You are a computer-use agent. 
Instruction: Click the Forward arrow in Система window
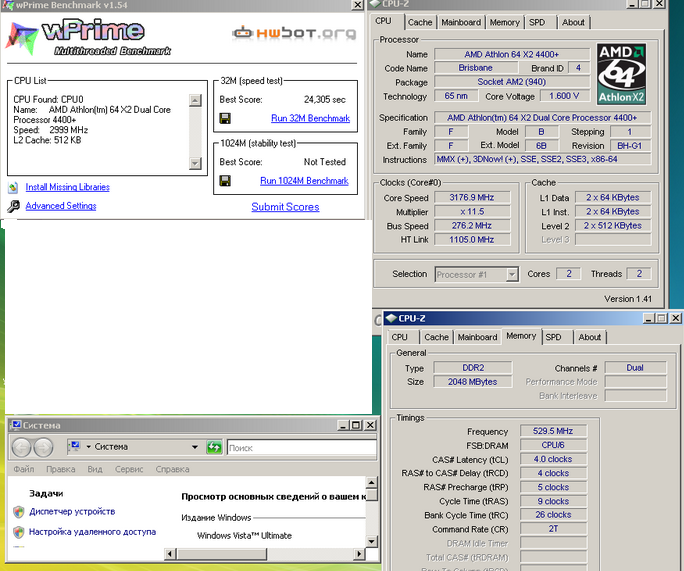pos(43,447)
